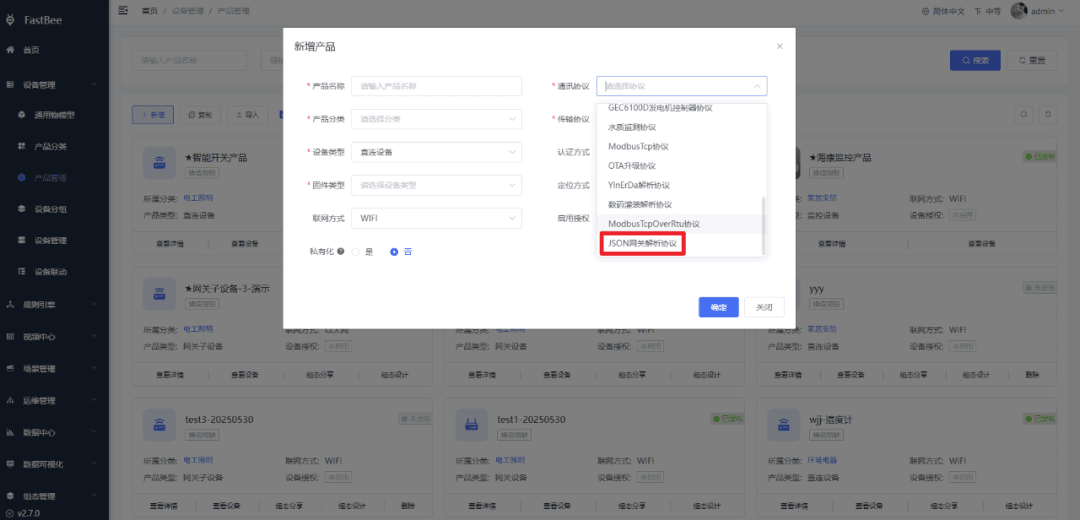Expand the 数据可视化 sidebar group

pyautogui.click(x=54, y=464)
